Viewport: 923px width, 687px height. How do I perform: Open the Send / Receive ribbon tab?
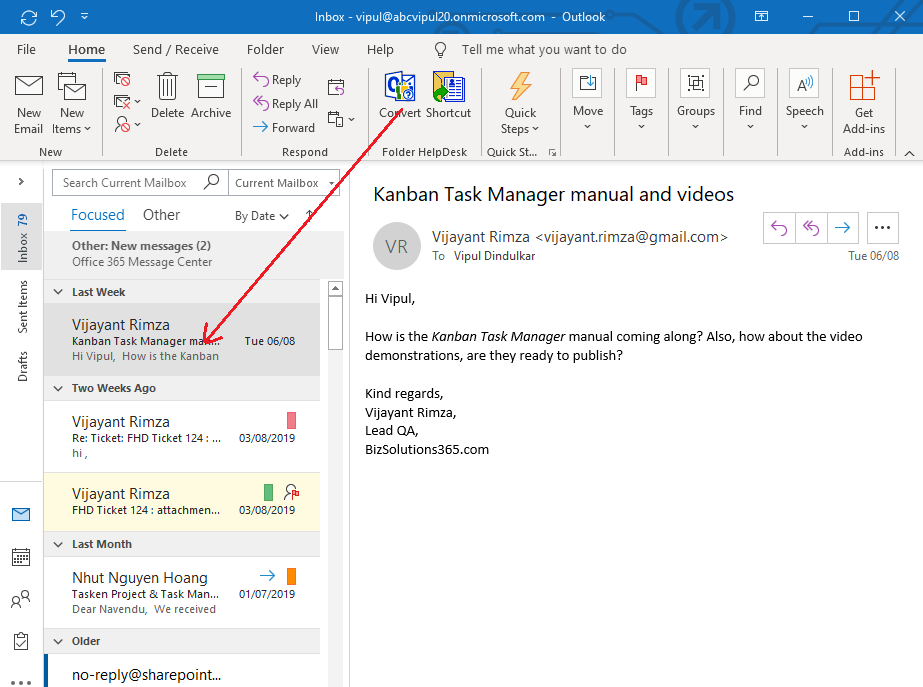pyautogui.click(x=176, y=49)
